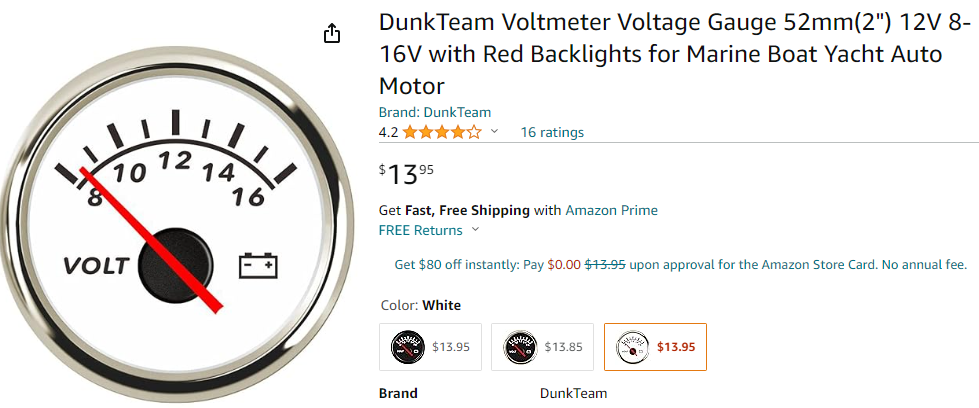Open the 16 ratings link
The image size is (979, 408).
(x=552, y=132)
